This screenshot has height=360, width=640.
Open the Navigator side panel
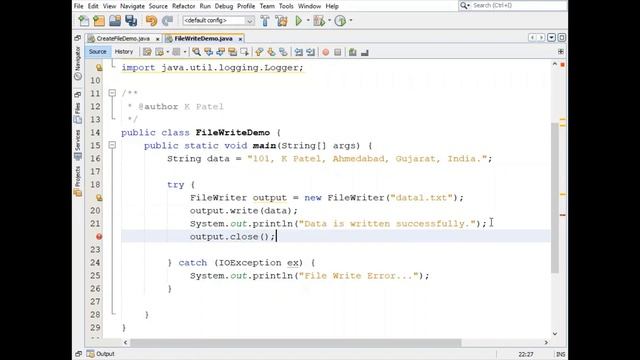point(78,63)
